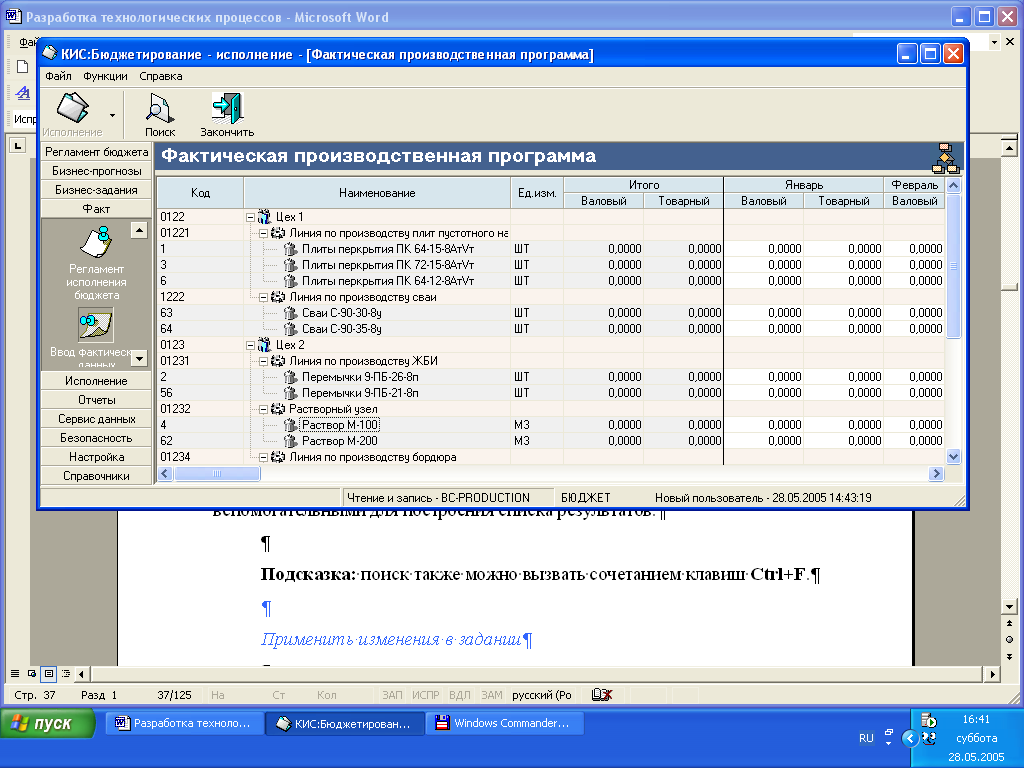Open the Бизнес-прогнозы sidebar section

[x=96, y=171]
